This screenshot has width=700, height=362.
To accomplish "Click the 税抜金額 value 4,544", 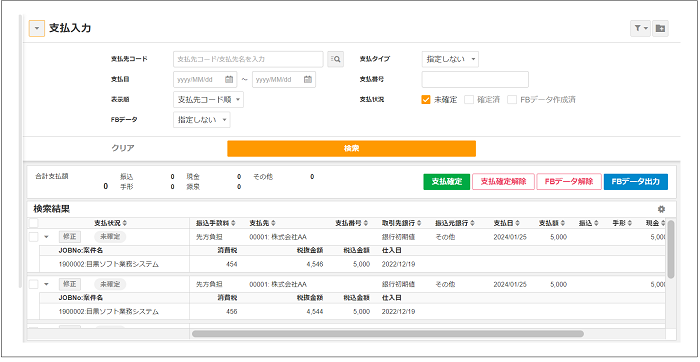I will coord(314,312).
